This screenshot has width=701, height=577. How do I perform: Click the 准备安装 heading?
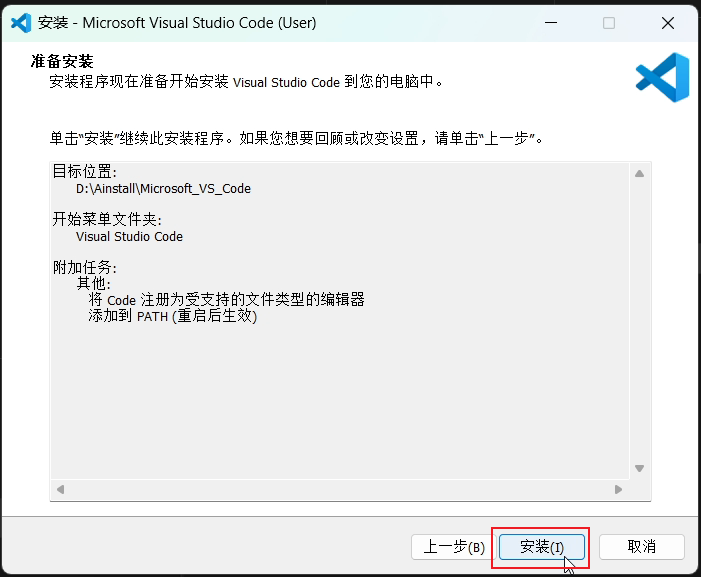coord(62,61)
